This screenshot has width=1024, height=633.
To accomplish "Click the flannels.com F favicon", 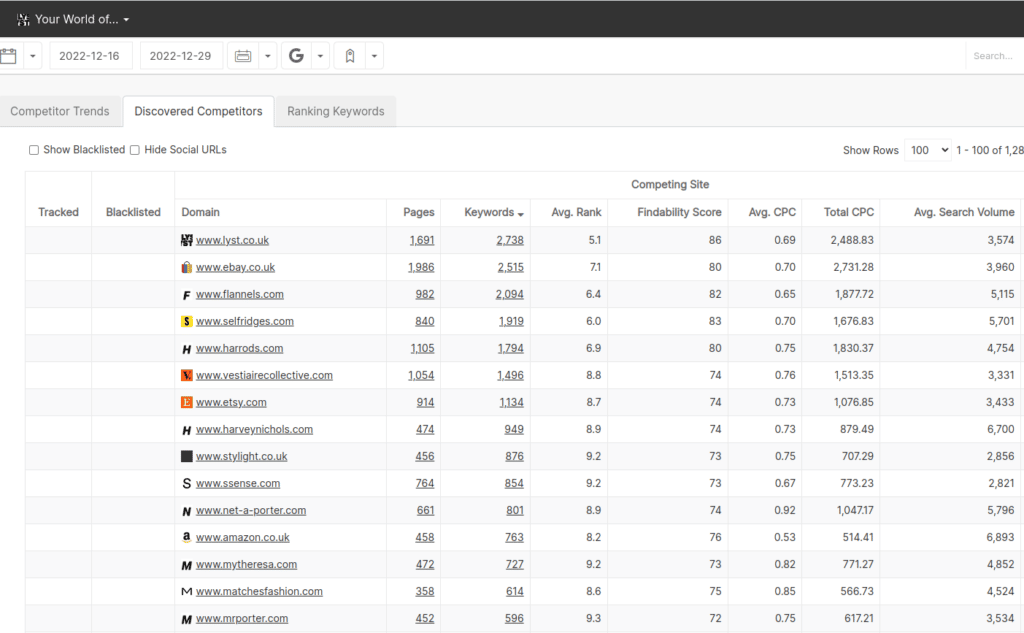I will coord(187,295).
